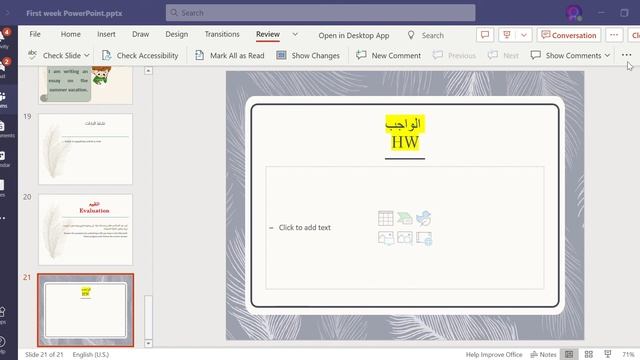The image size is (640, 360).
Task: Open Apps store in Teams sidebar
Action: click(x=3, y=315)
